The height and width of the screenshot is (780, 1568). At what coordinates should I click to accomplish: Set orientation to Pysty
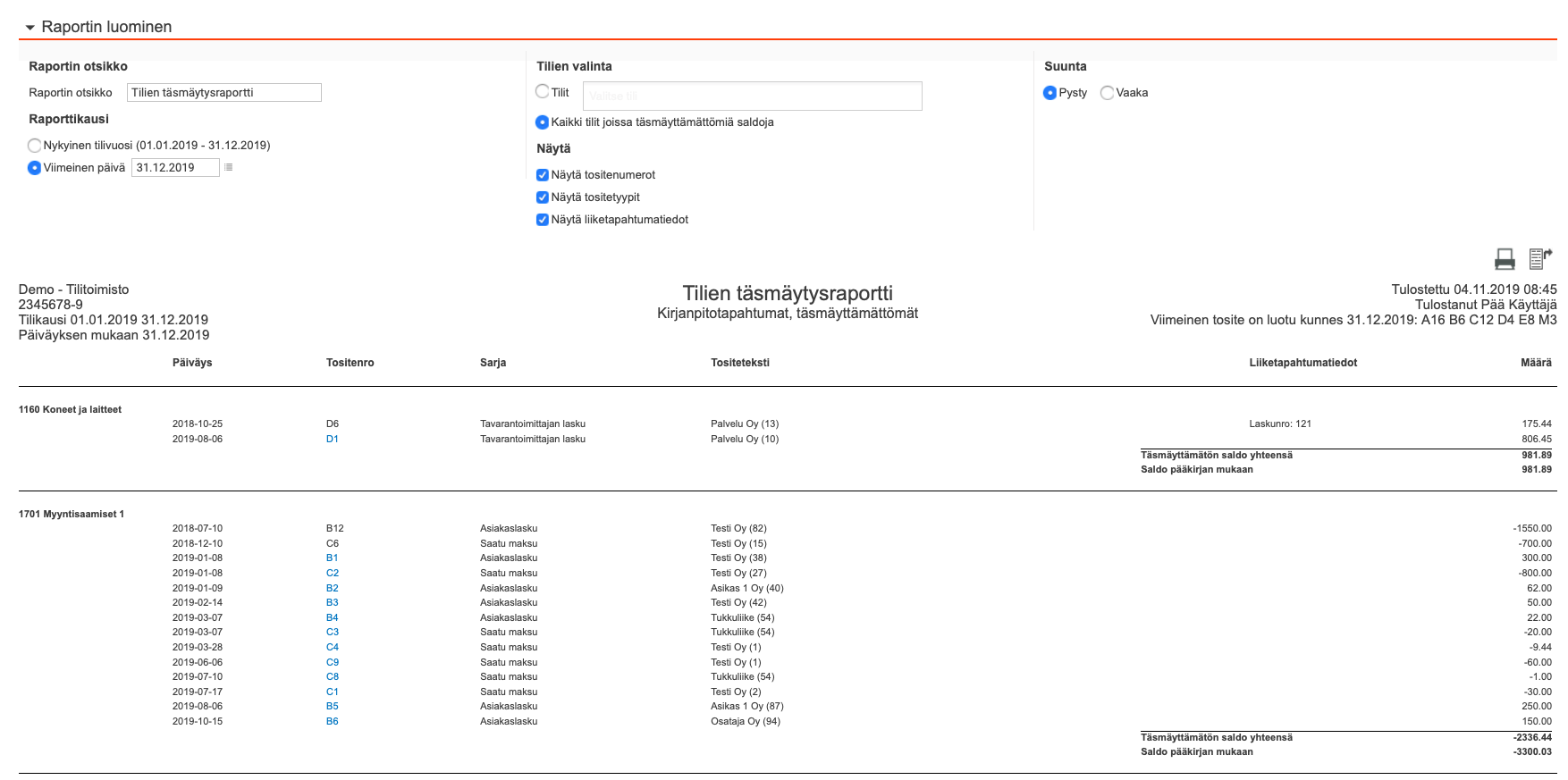pyautogui.click(x=1050, y=93)
